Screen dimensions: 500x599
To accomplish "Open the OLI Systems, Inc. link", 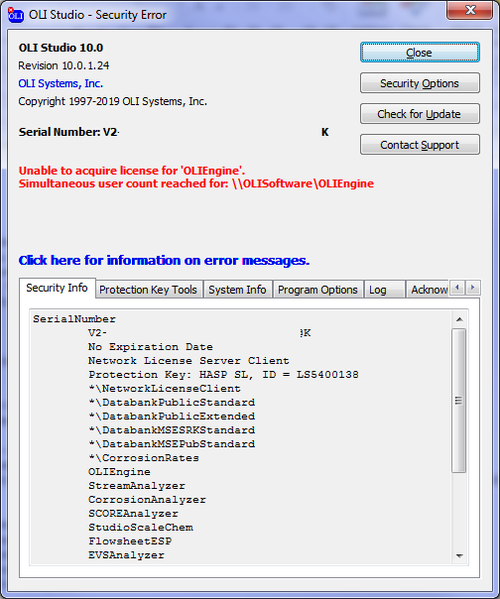I will click(61, 83).
